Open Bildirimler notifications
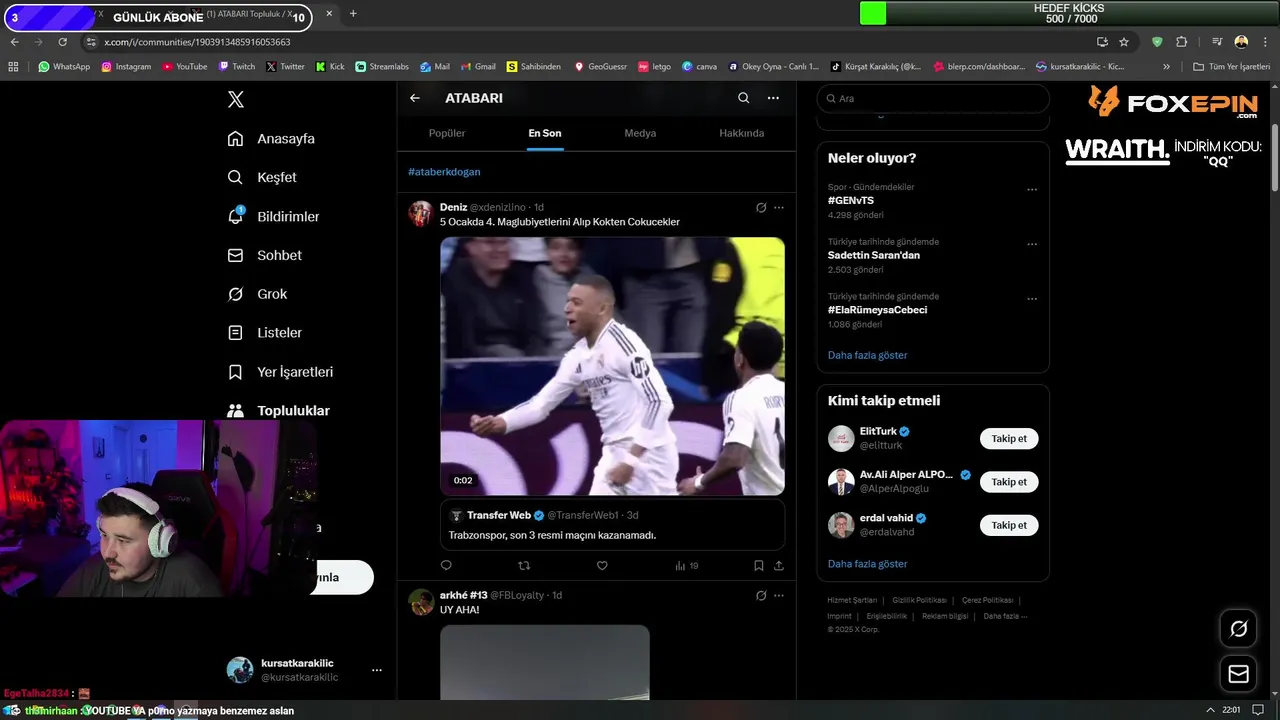This screenshot has height=720, width=1280. pos(273,216)
